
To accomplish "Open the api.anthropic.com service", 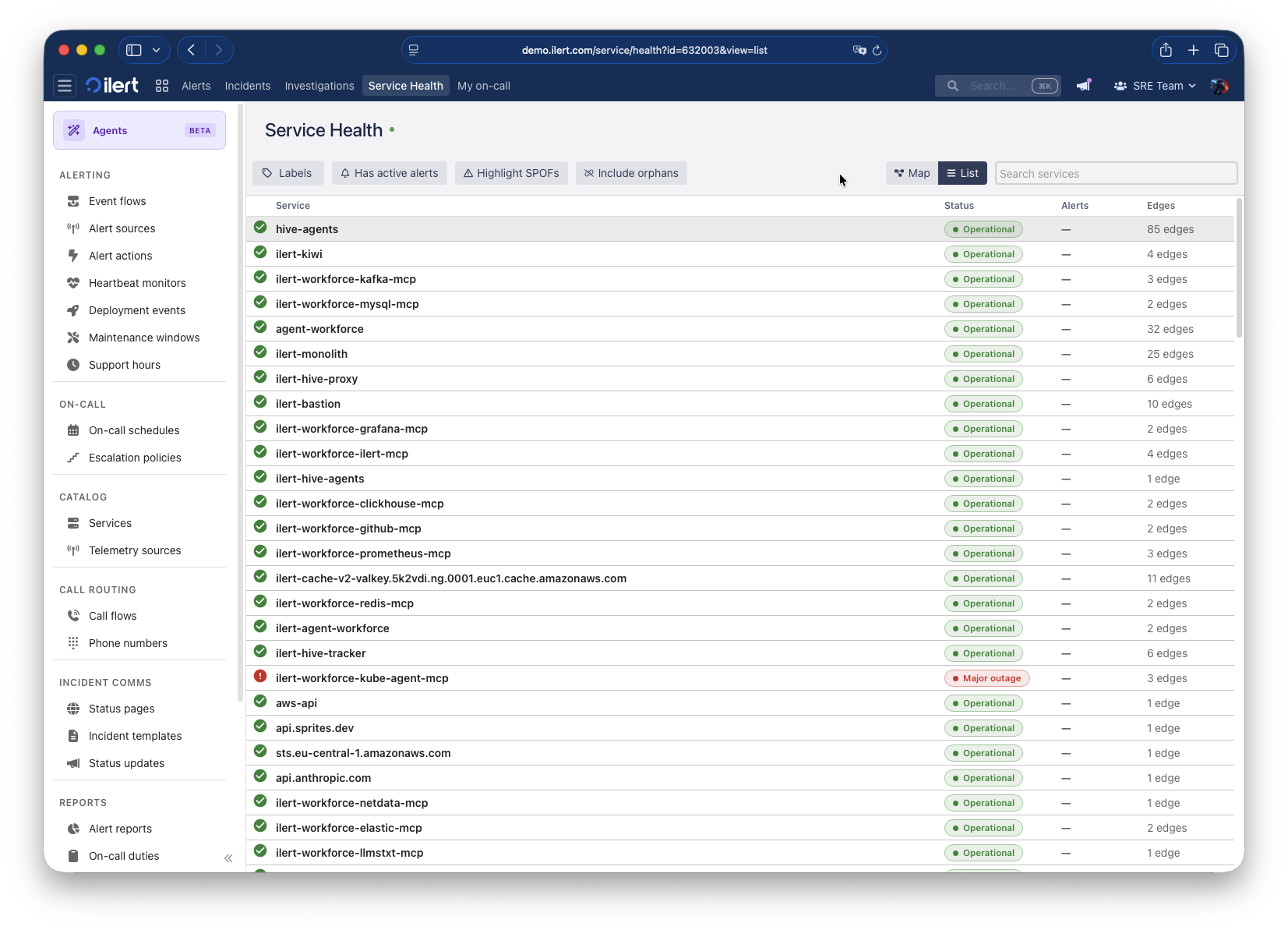I will 323,778.
